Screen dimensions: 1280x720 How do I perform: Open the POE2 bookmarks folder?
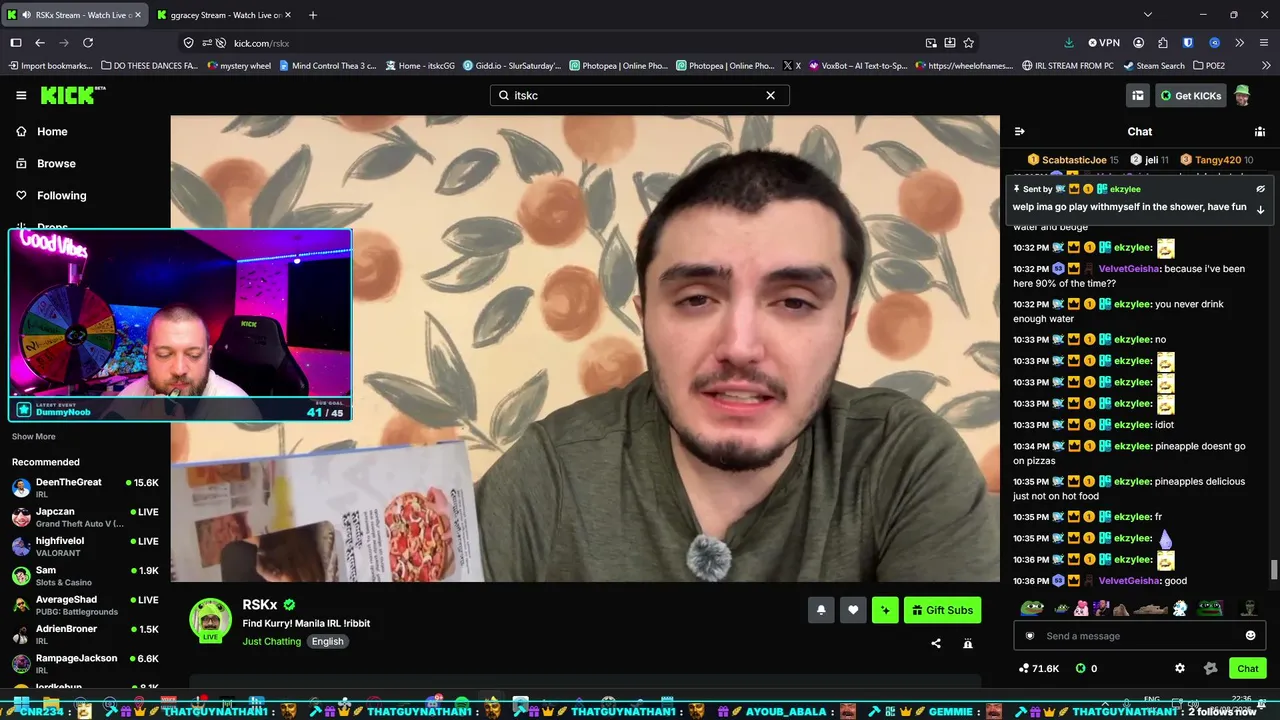[1208, 66]
